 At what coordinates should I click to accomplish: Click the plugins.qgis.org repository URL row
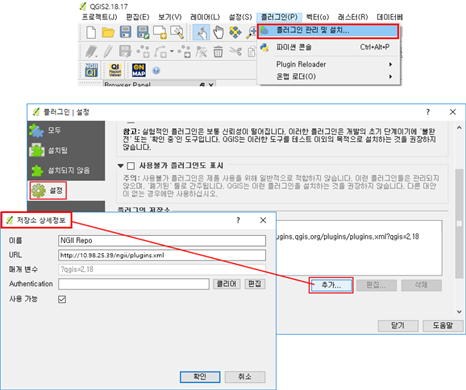[347, 237]
